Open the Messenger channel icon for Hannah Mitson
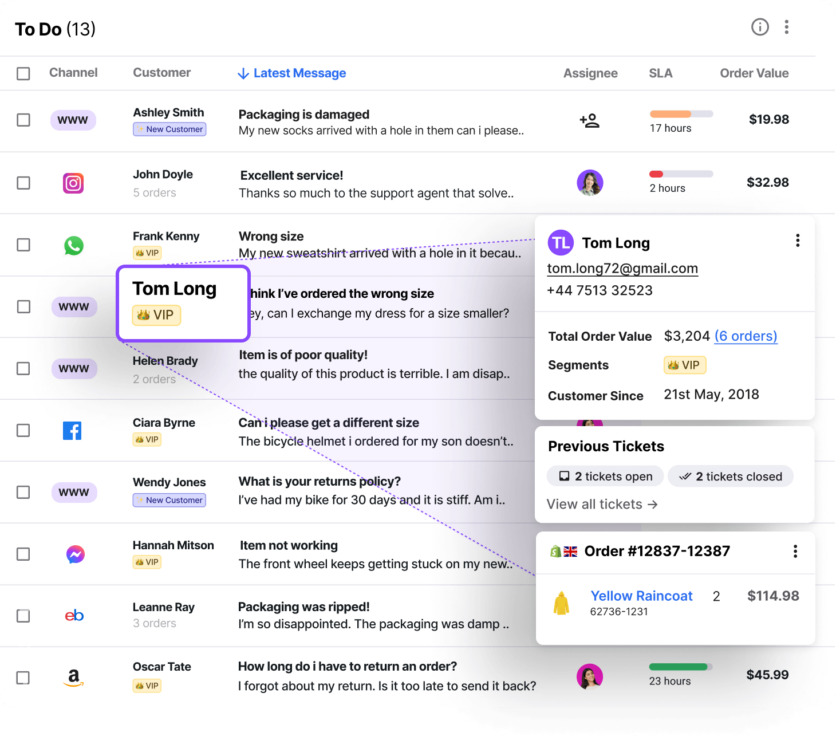 pos(73,553)
